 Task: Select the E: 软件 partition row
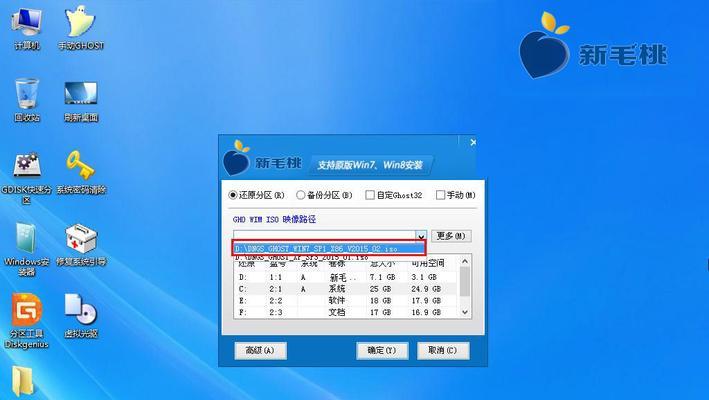(346, 301)
